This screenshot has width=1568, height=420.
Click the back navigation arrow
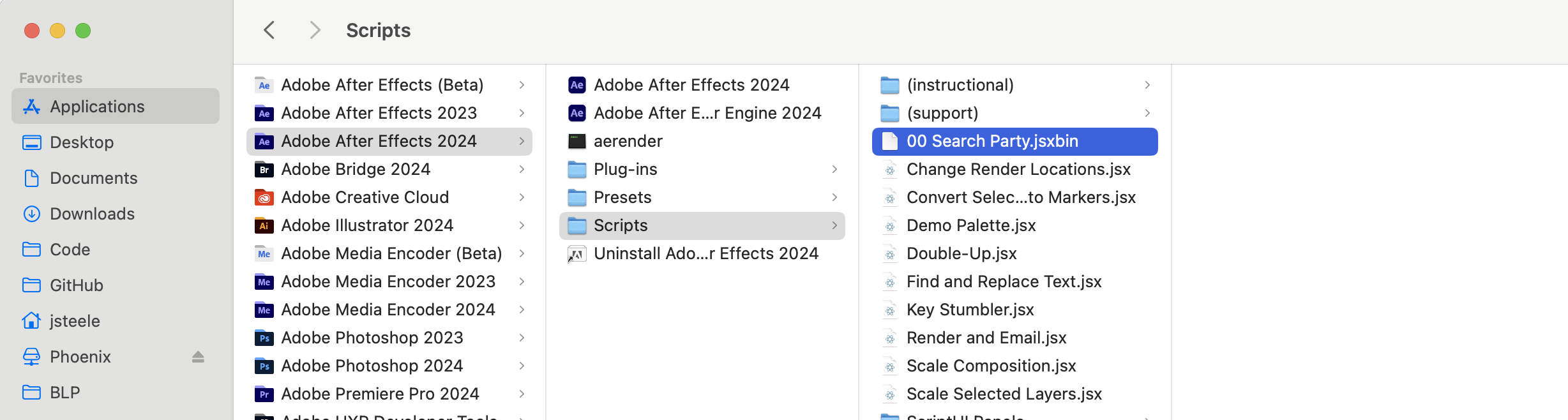[x=269, y=30]
